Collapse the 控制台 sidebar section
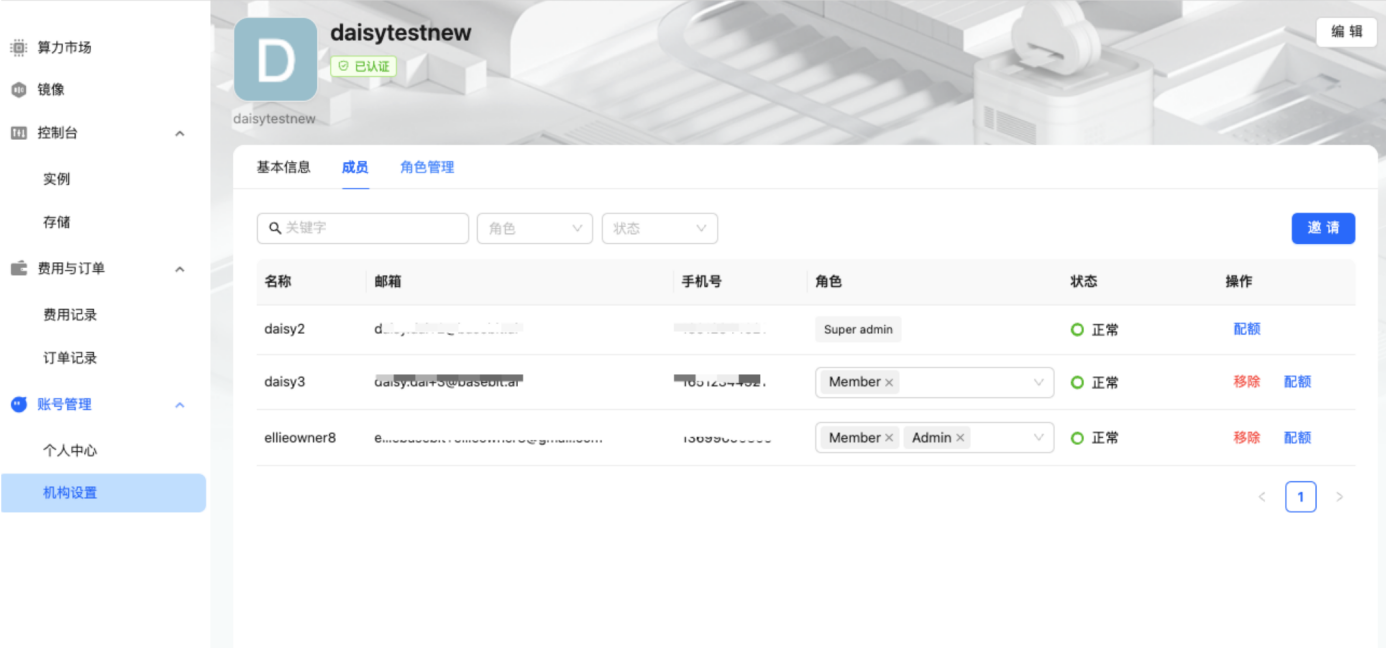The image size is (1386, 648). point(180,133)
